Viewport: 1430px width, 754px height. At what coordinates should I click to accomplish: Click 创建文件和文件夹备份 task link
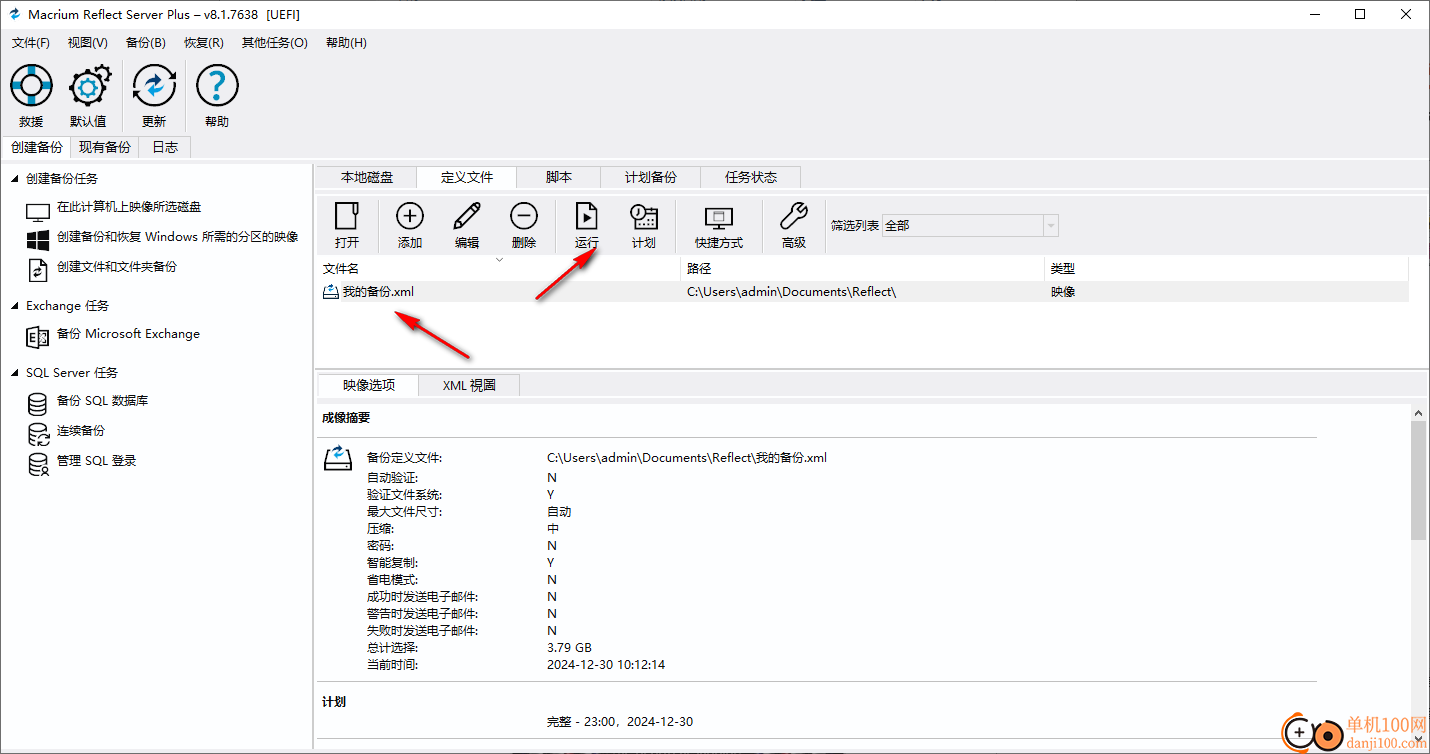[x=117, y=267]
